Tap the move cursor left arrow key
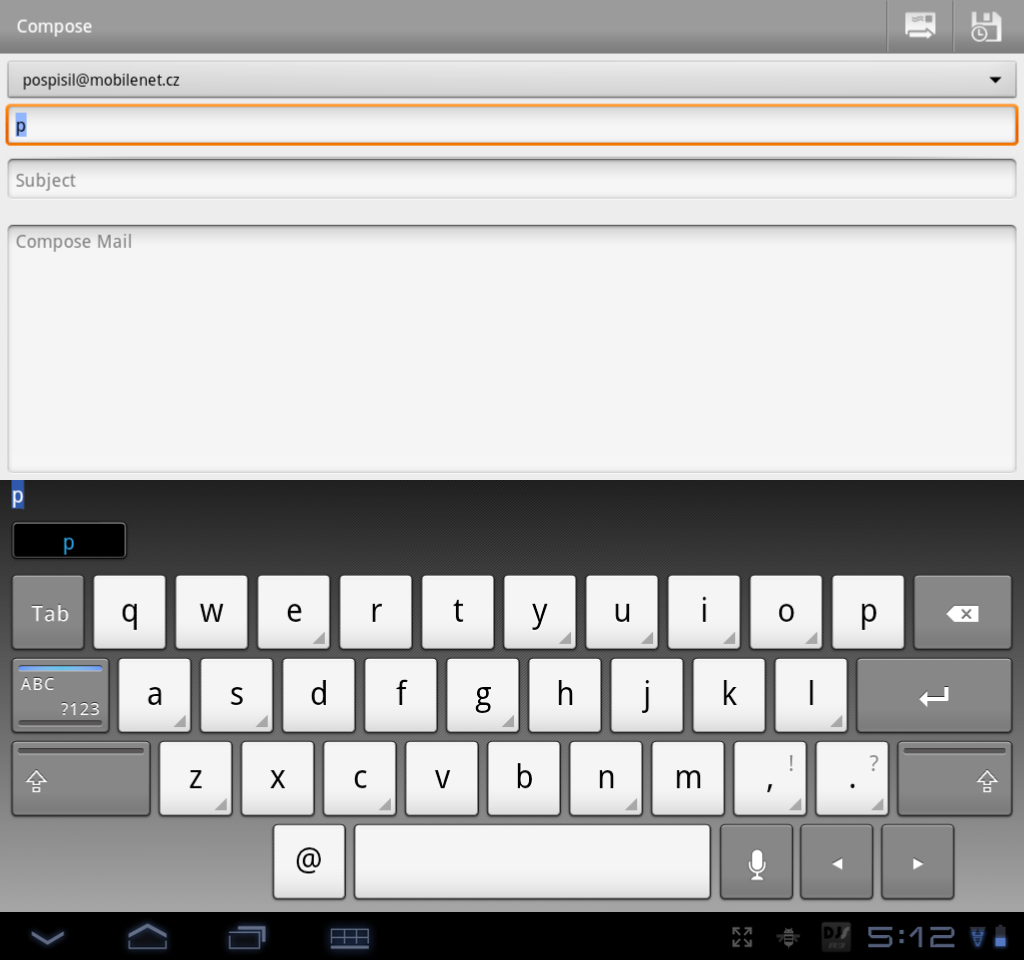 [836, 861]
